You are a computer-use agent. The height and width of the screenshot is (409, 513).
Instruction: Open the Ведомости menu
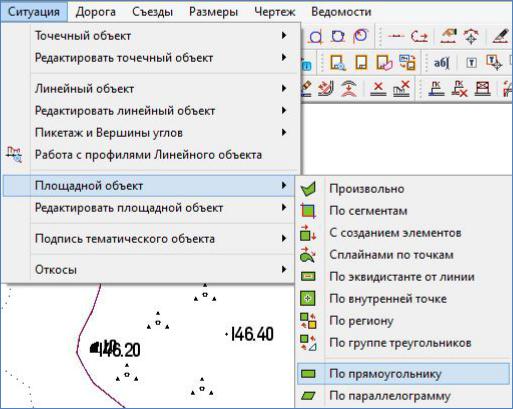[x=341, y=12]
